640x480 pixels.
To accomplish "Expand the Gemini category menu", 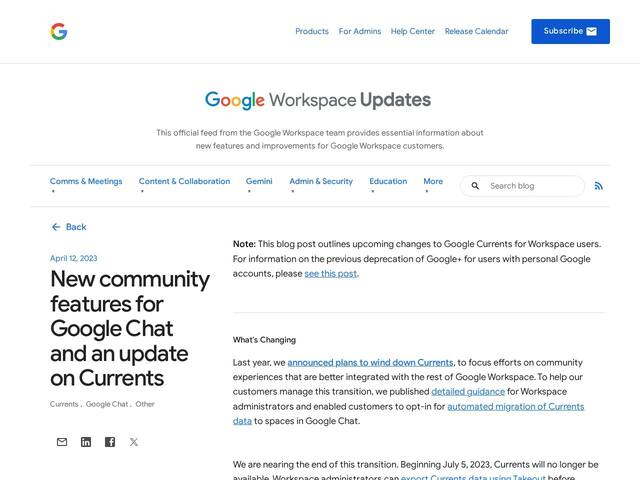I will 259,181.
